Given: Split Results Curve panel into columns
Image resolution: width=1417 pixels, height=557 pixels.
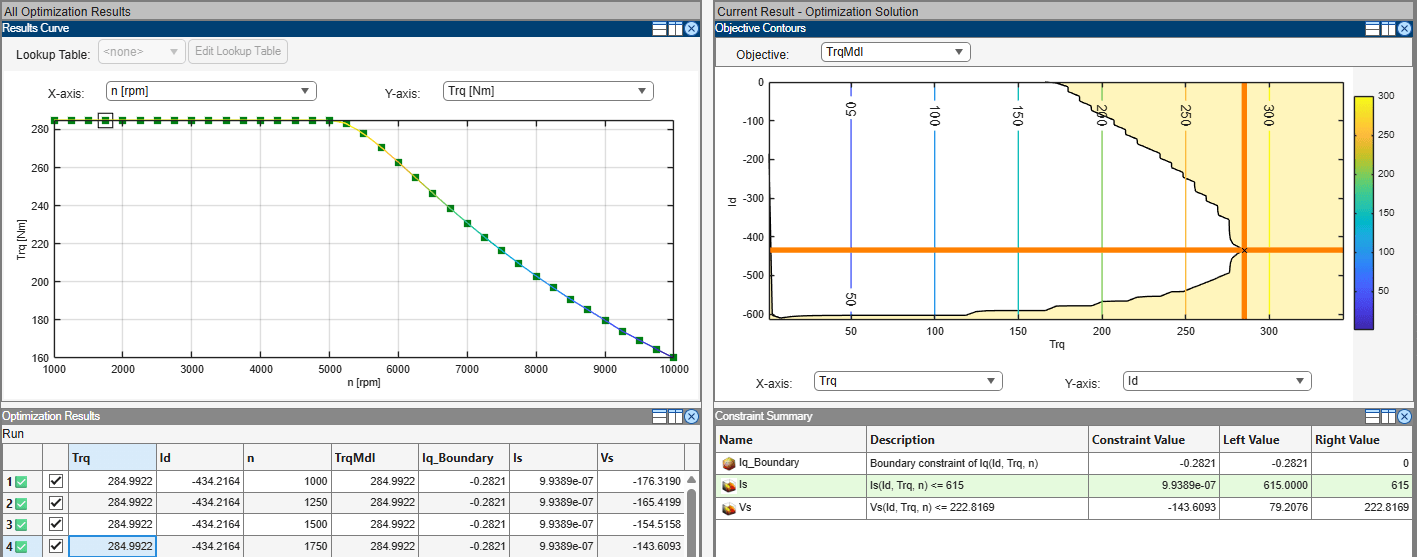Looking at the screenshot, I should click(675, 28).
